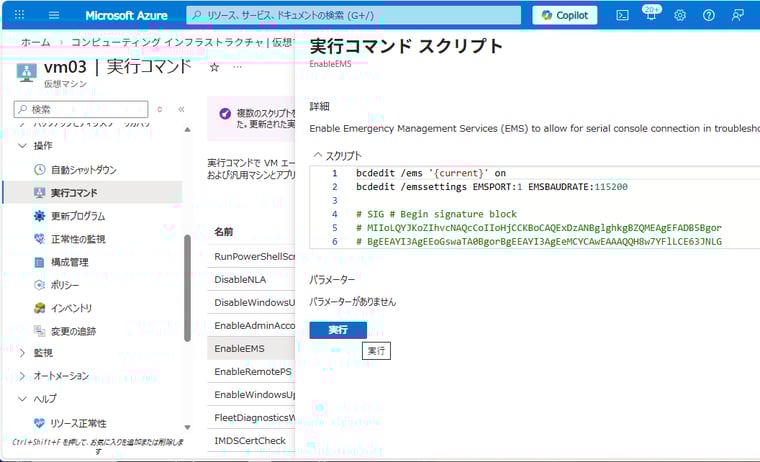Collapse the ヘルプ section

22,398
